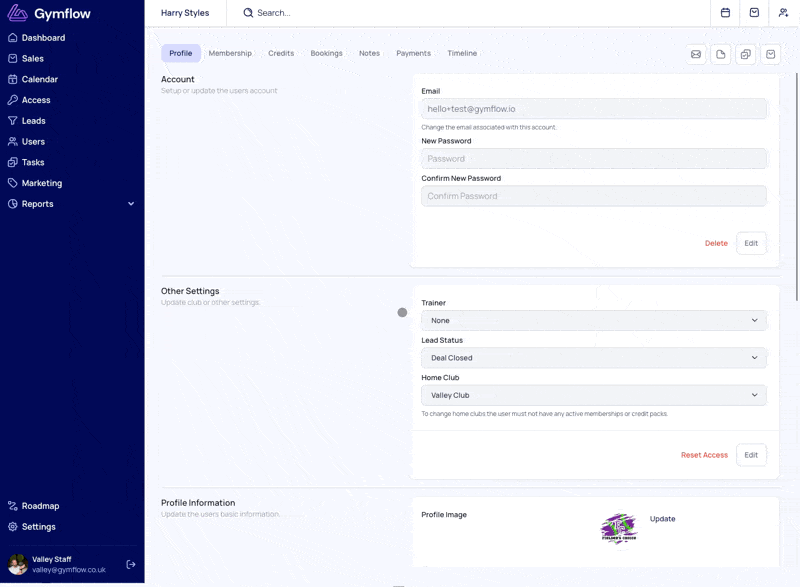Click the Reset Access link
800x587 pixels.
704,455
